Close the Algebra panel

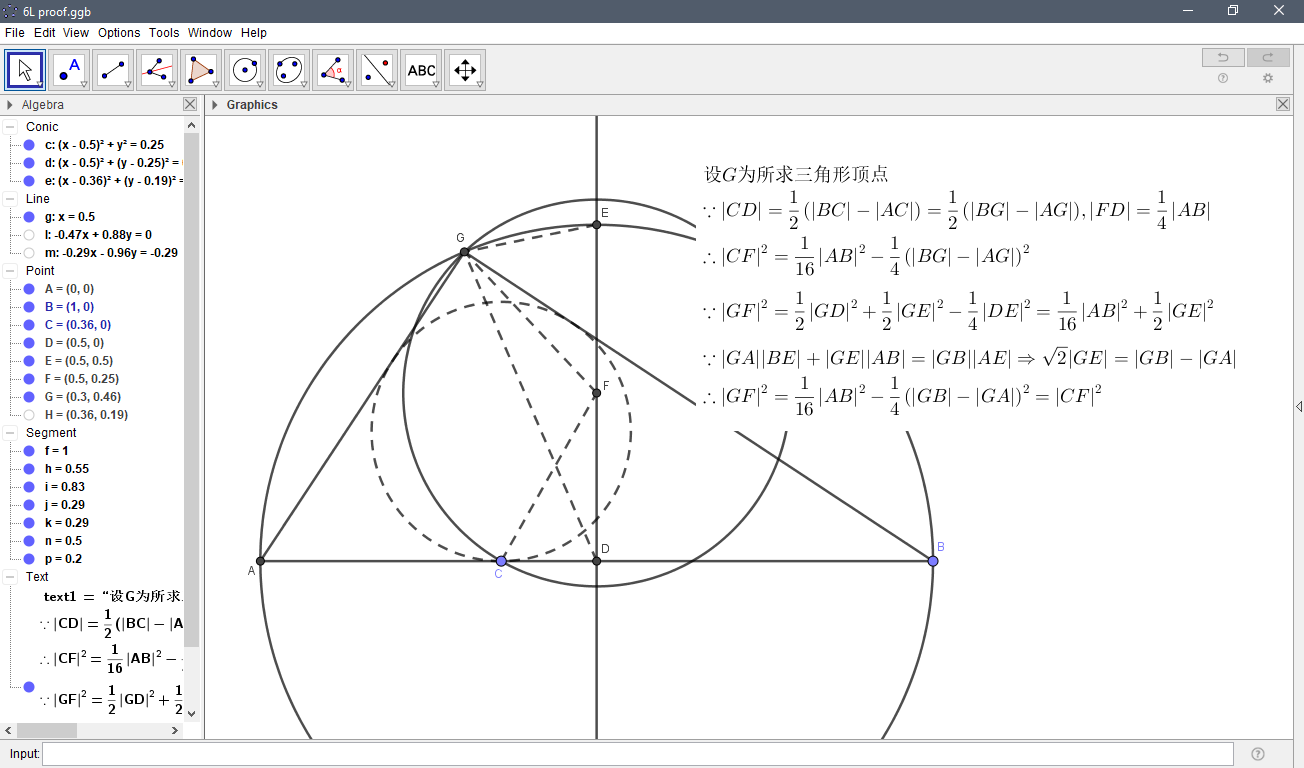pyautogui.click(x=190, y=104)
